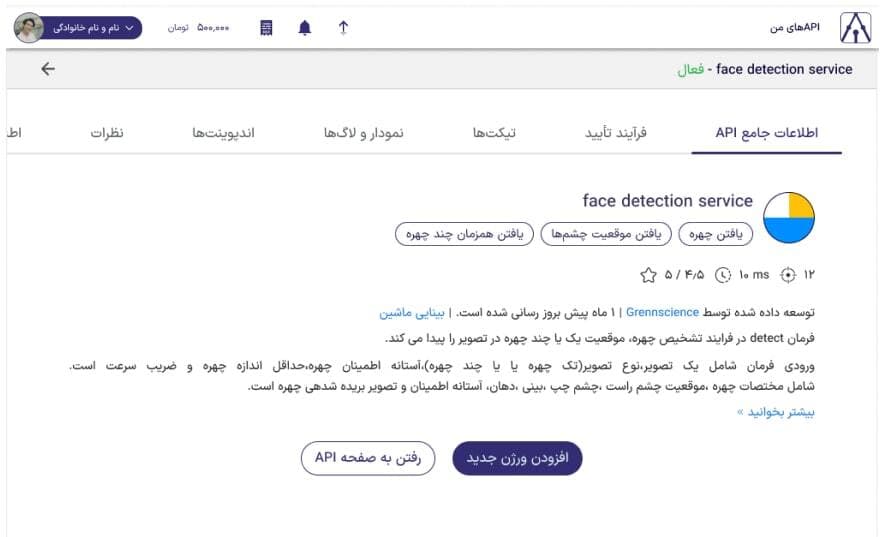This screenshot has width=885, height=537.
Task: Select the یافتن چهره tag
Action: pyautogui.click(x=716, y=234)
